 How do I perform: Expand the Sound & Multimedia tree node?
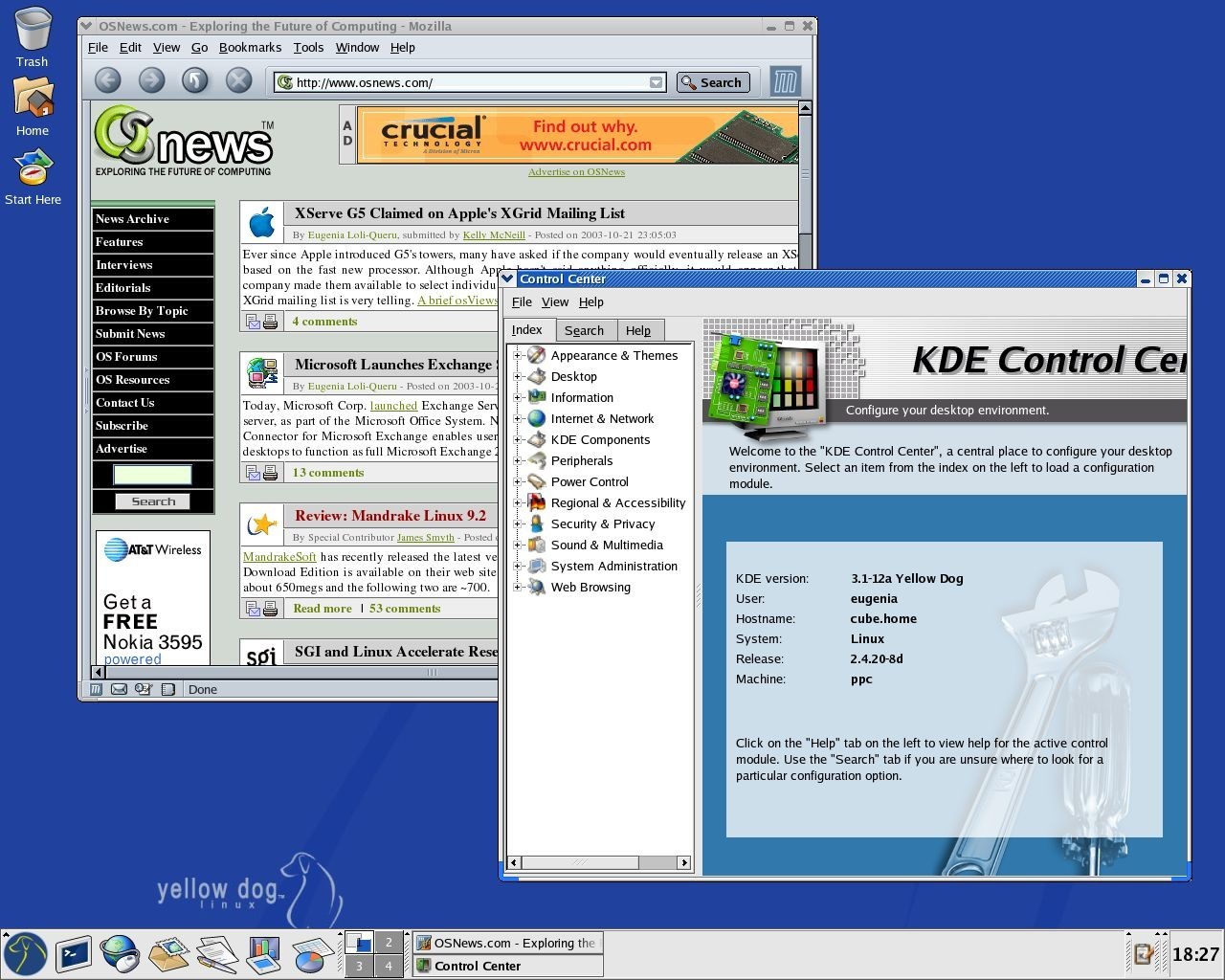pyautogui.click(x=518, y=545)
